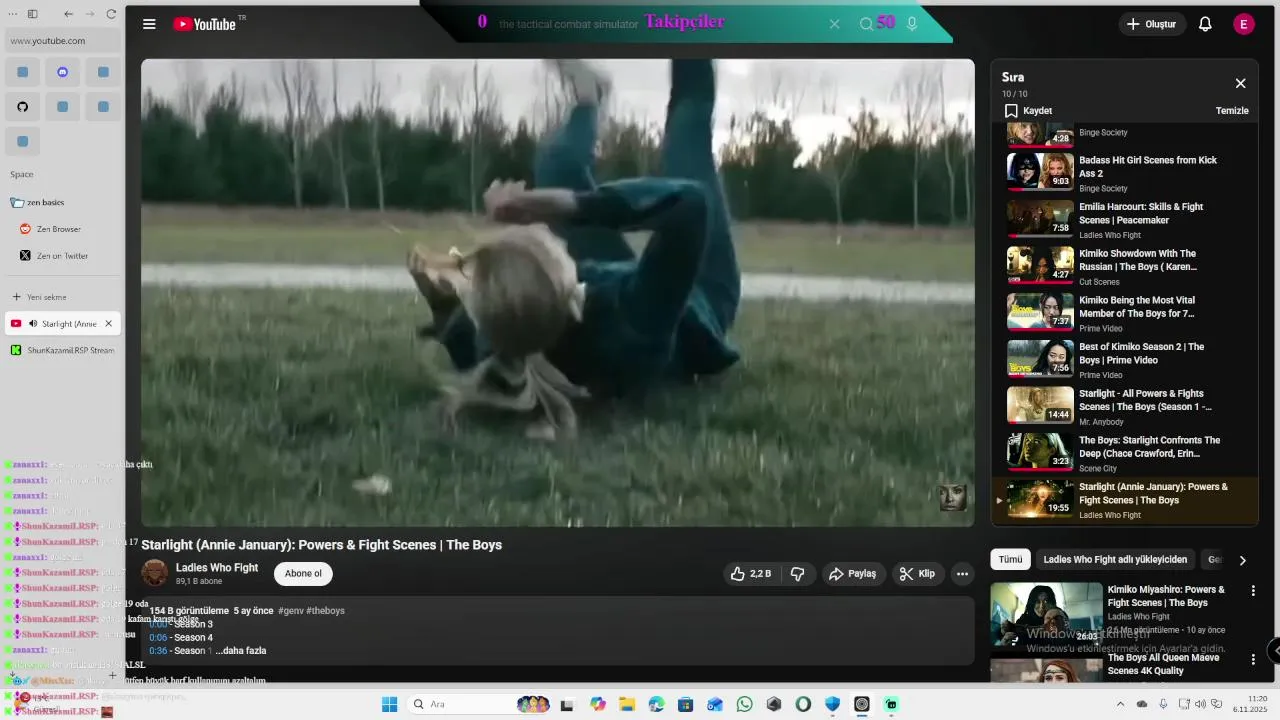Image resolution: width=1280 pixels, height=720 pixels.
Task: Like the video with thumbs up
Action: tap(750, 574)
